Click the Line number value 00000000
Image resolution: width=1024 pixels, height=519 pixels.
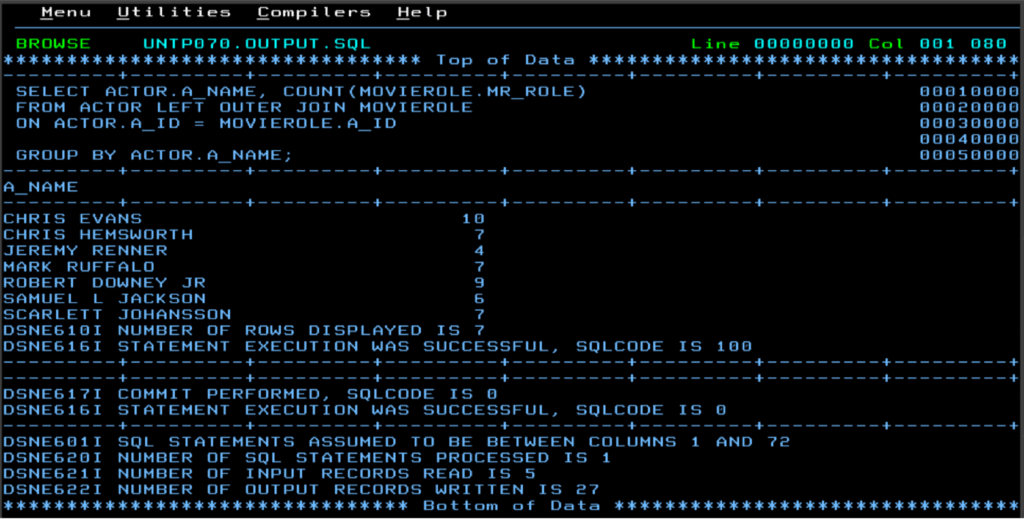click(x=804, y=44)
